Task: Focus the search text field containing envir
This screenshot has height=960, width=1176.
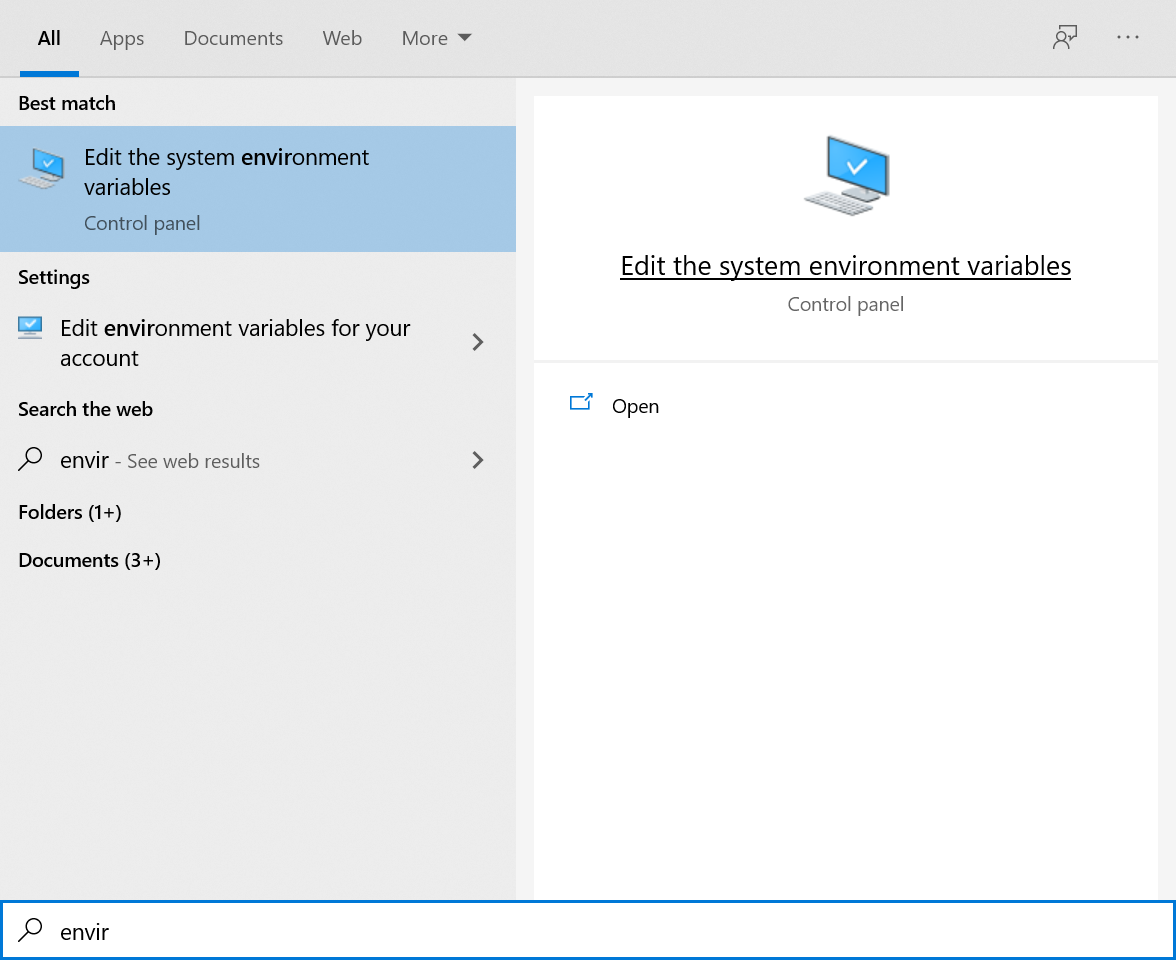Action: 600,931
